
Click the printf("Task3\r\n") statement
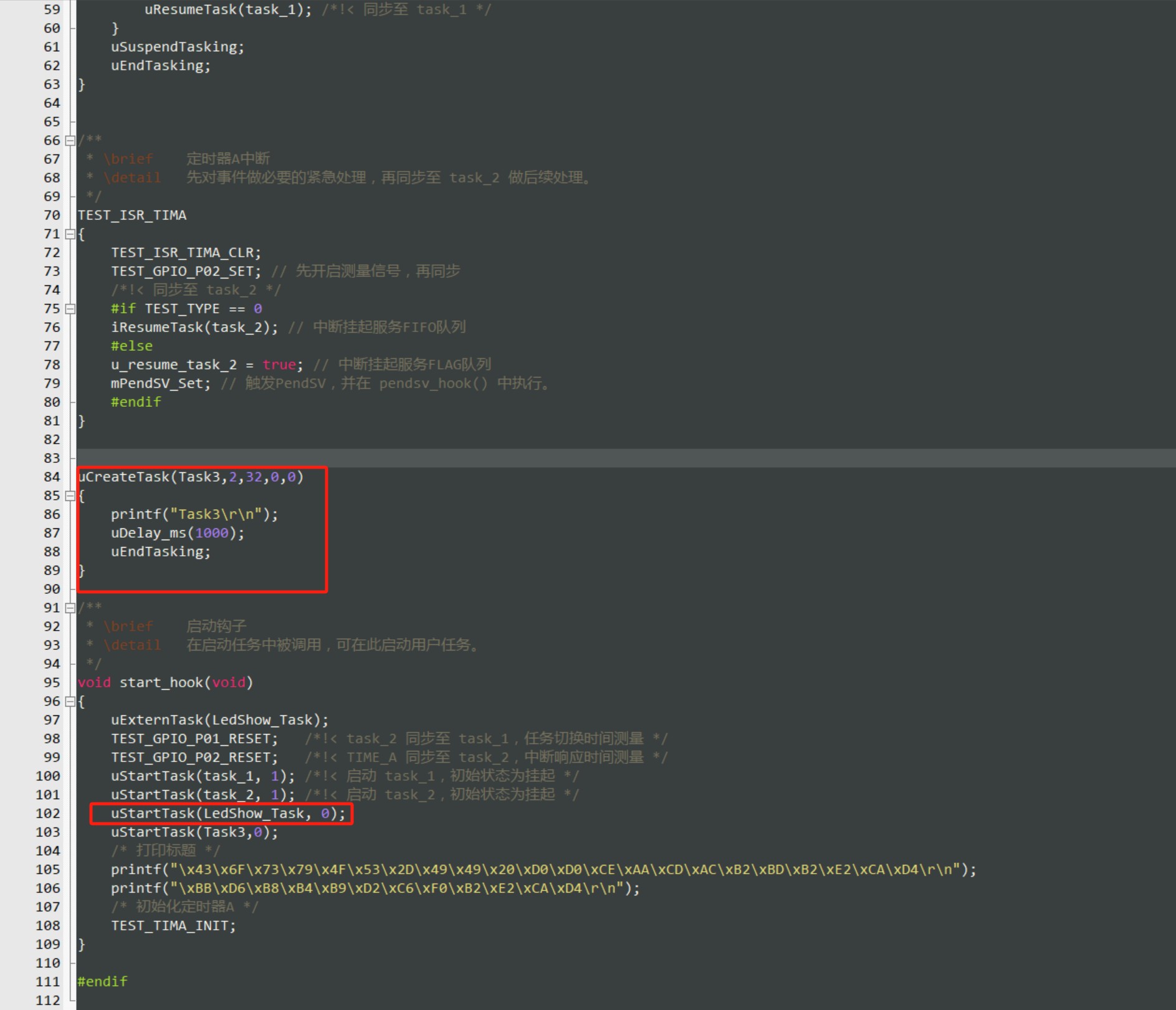(194, 514)
